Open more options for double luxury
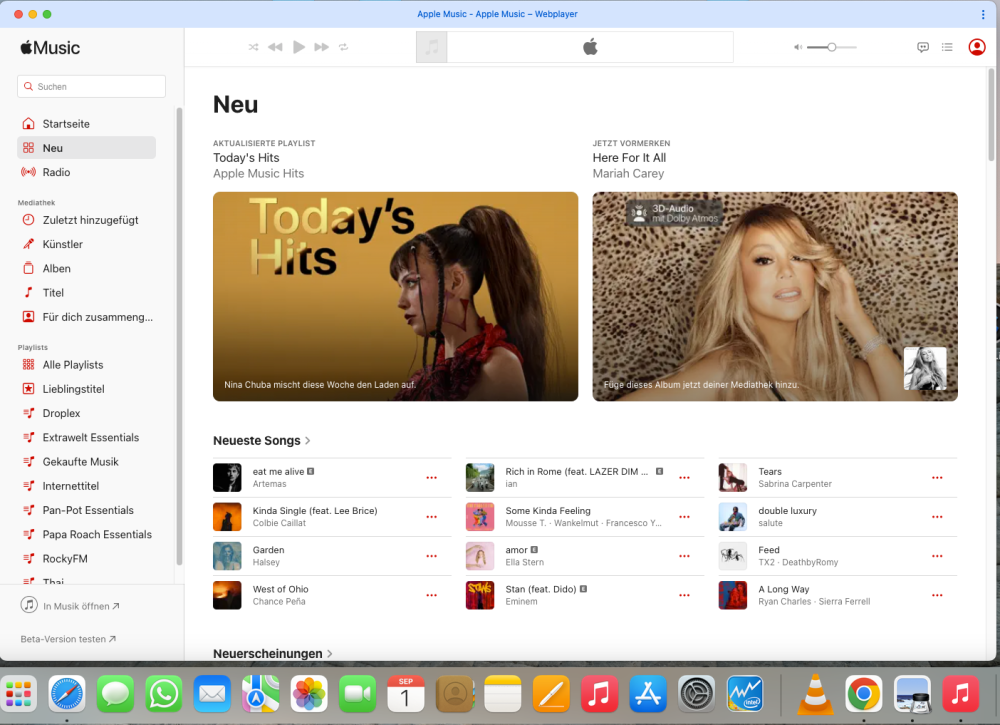The image size is (1000, 725). click(x=937, y=517)
